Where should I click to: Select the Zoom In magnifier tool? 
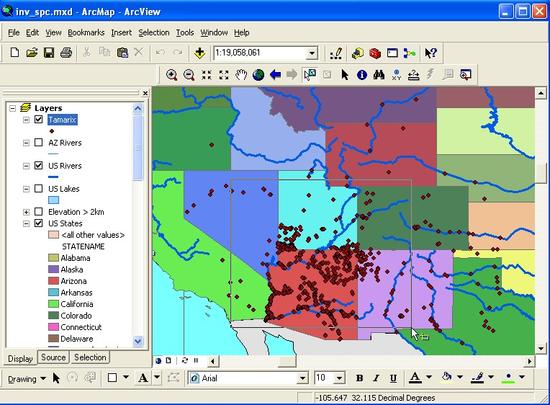(172, 75)
